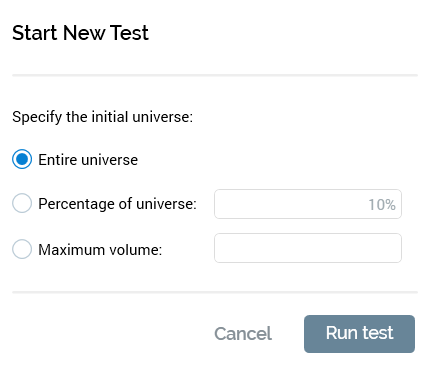
Task: Click the 10% placeholder text in the field
Action: click(x=382, y=205)
